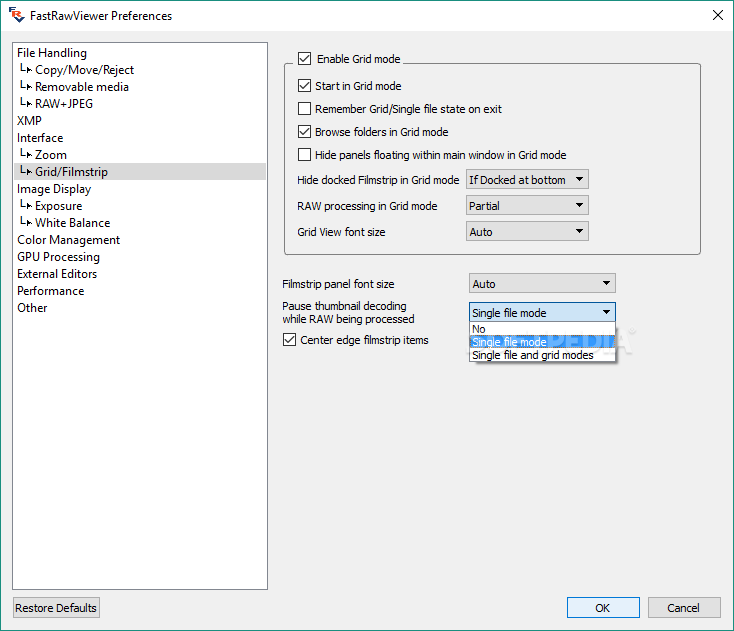Close the Preferences dialog window
This screenshot has height=631, width=734.
pyautogui.click(x=717, y=15)
